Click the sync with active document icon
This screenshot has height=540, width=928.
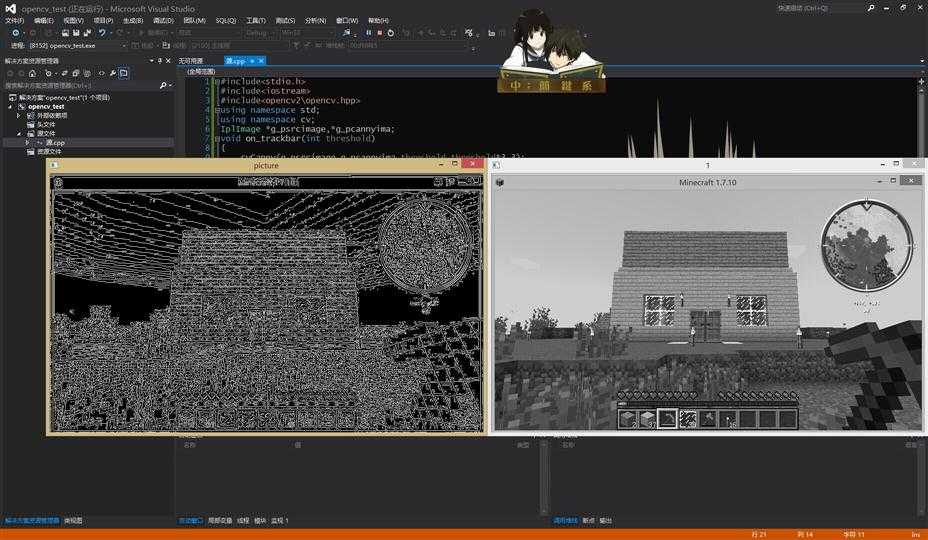click(65, 73)
